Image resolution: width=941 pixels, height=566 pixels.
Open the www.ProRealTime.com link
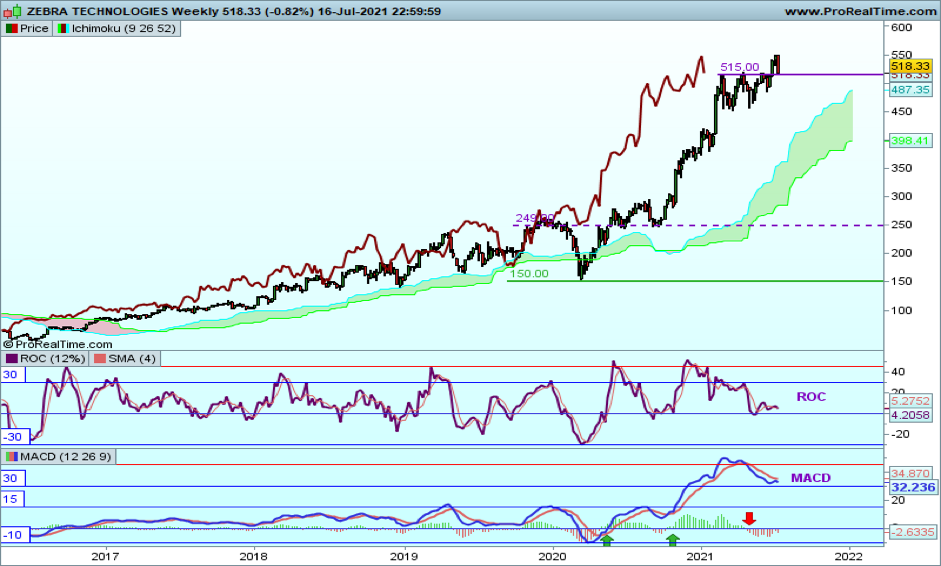(x=860, y=11)
